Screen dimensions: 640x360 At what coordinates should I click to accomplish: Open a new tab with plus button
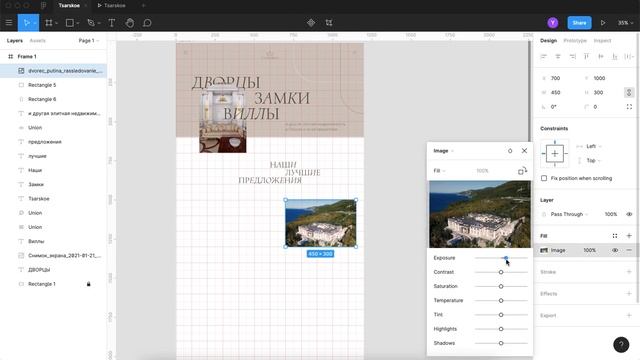[143, 5]
